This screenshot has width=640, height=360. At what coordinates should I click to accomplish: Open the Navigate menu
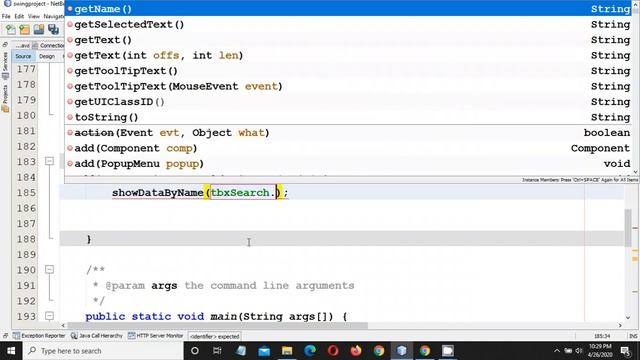click(54, 16)
